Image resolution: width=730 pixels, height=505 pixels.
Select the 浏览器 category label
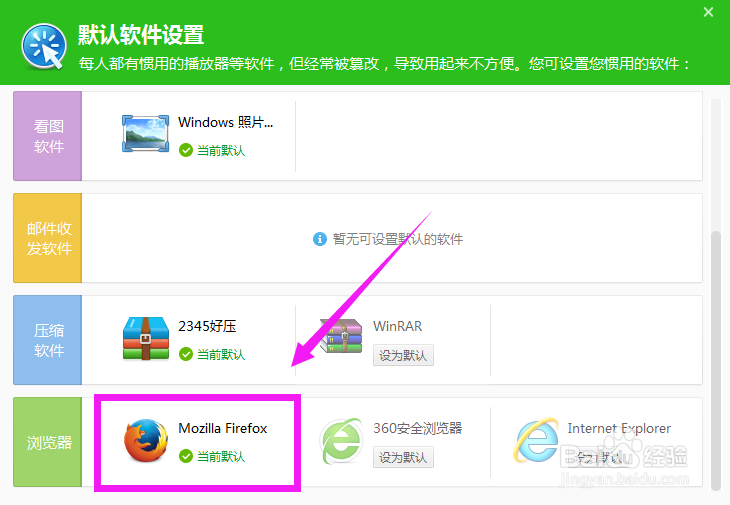(x=48, y=442)
